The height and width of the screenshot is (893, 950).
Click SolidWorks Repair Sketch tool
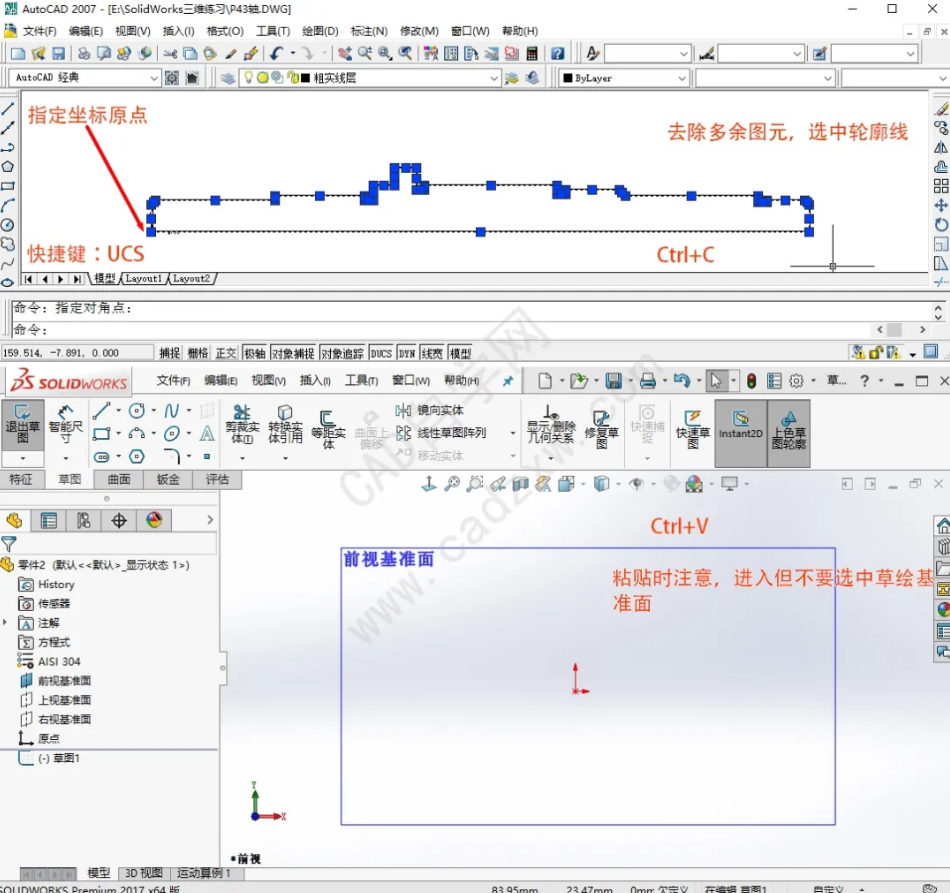[602, 429]
